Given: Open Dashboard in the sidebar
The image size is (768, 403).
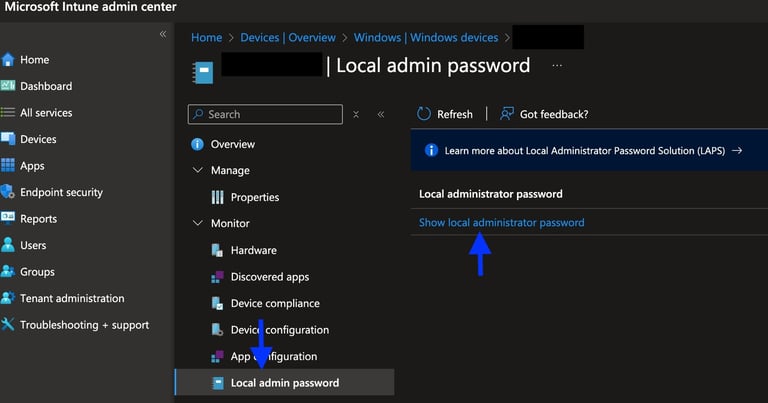Looking at the screenshot, I should pos(46,86).
